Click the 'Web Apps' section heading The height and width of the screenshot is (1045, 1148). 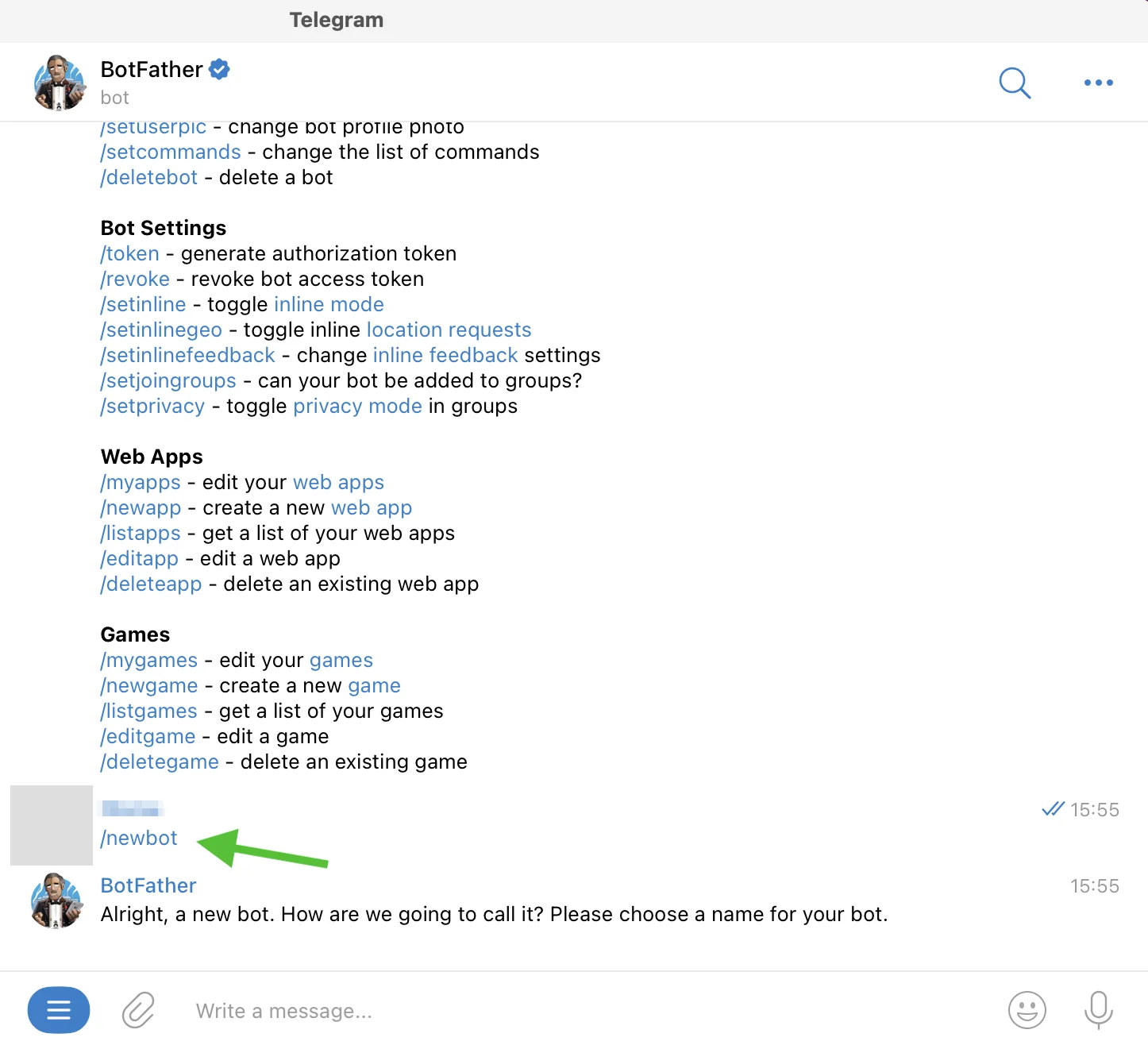[152, 457]
